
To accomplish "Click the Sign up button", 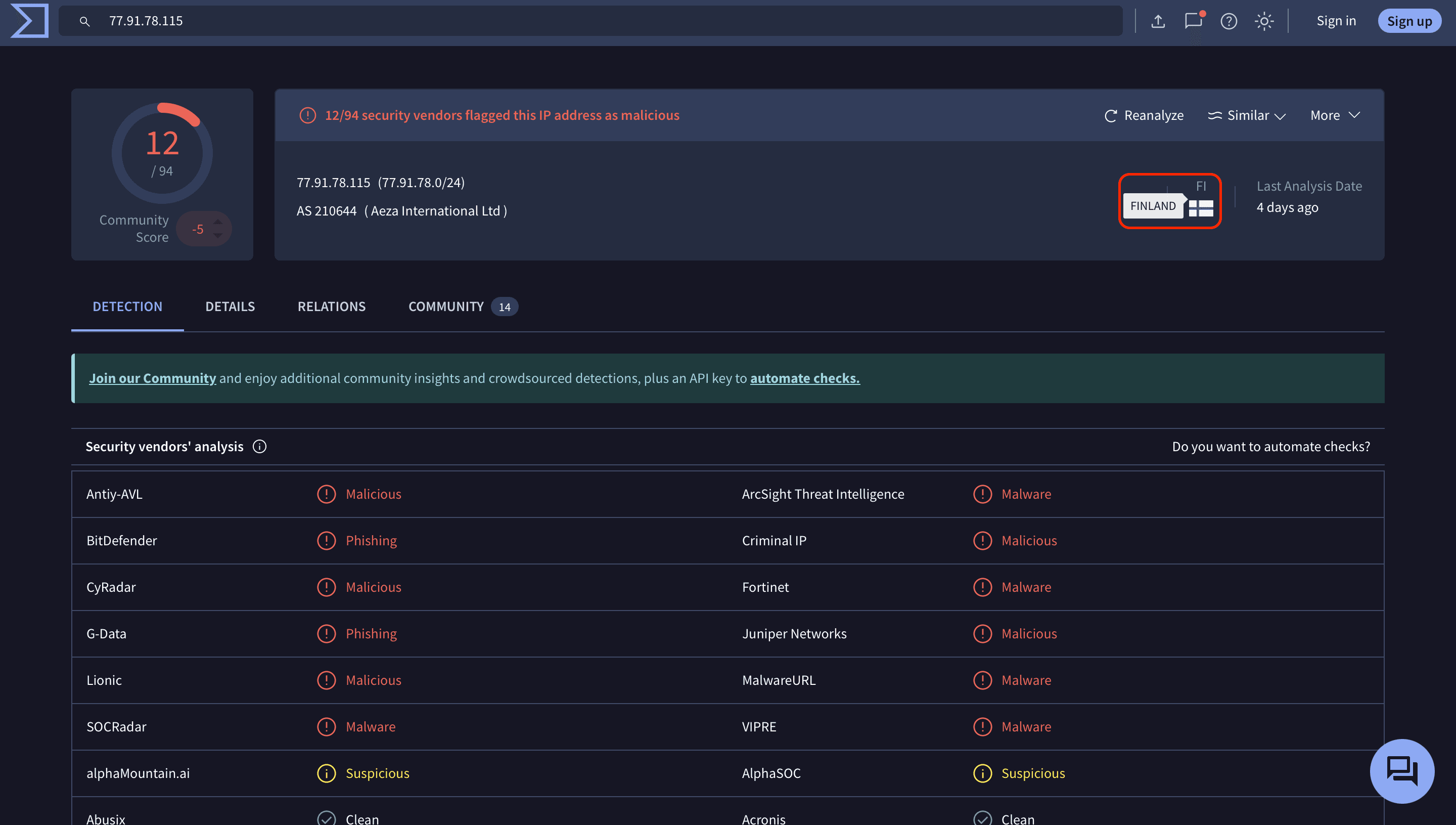I will pyautogui.click(x=1409, y=21).
